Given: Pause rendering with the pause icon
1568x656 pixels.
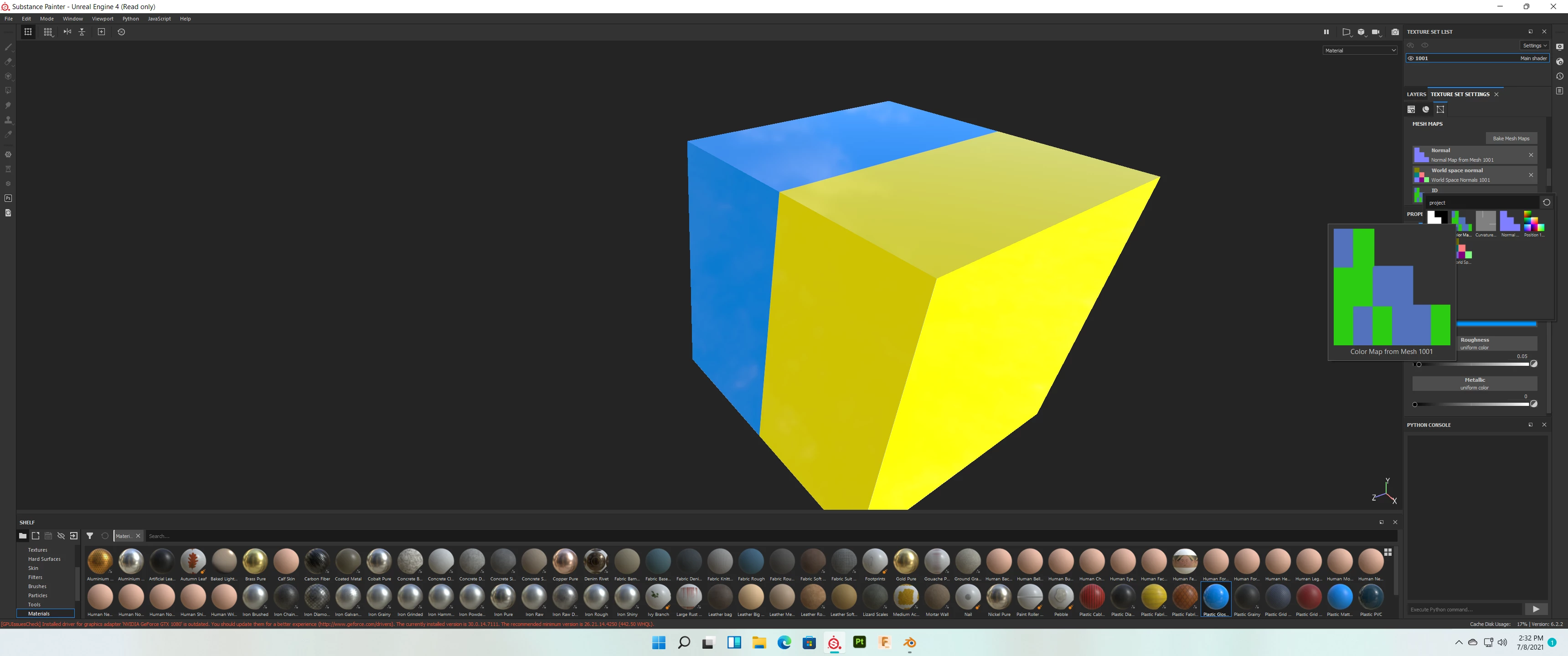Looking at the screenshot, I should pyautogui.click(x=1326, y=32).
